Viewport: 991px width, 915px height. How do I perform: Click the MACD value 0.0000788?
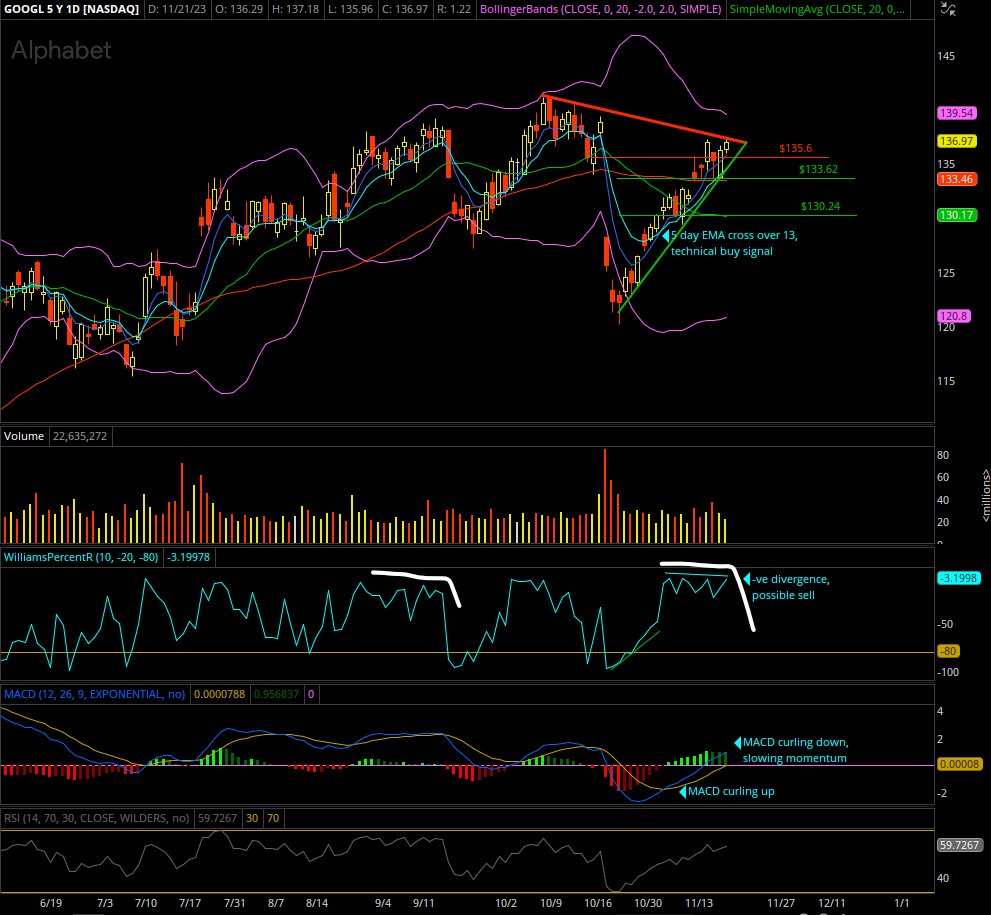click(219, 694)
